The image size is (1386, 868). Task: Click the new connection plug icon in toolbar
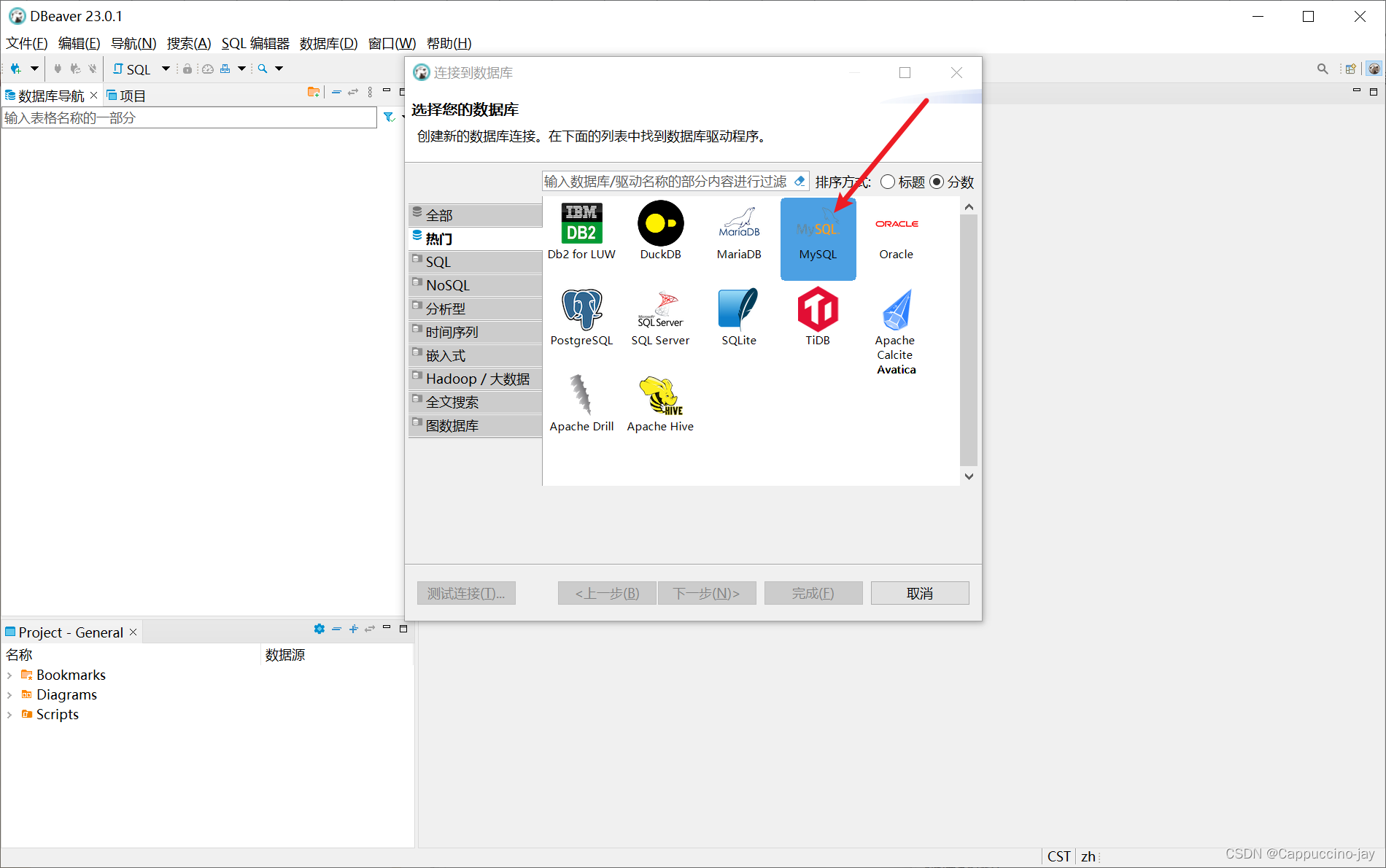pyautogui.click(x=15, y=69)
